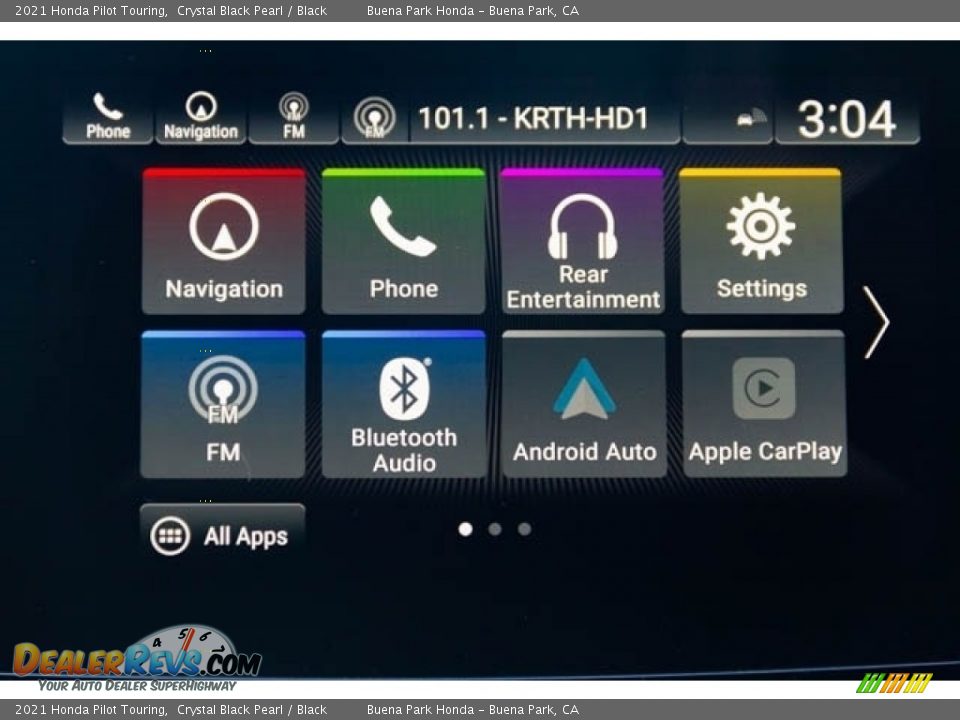The width and height of the screenshot is (960, 720).
Task: Open the Phone app tile
Action: click(x=403, y=242)
